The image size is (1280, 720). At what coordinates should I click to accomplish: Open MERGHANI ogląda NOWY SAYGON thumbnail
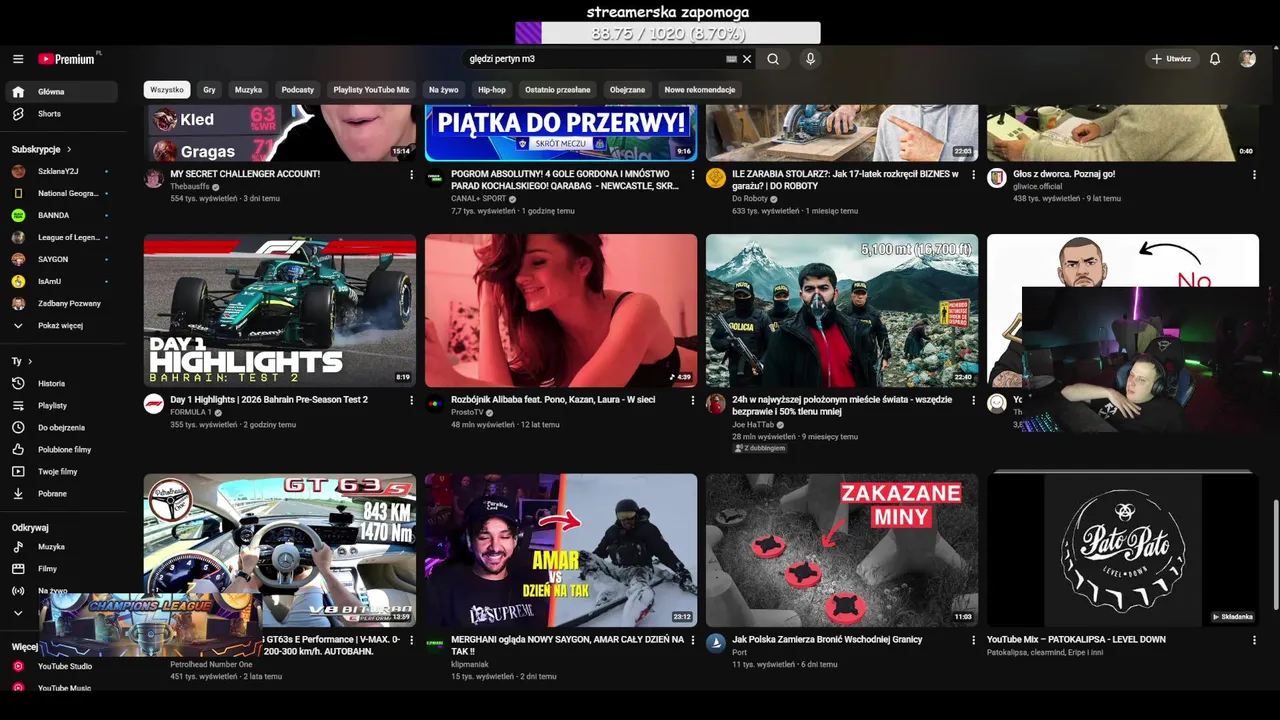(561, 550)
